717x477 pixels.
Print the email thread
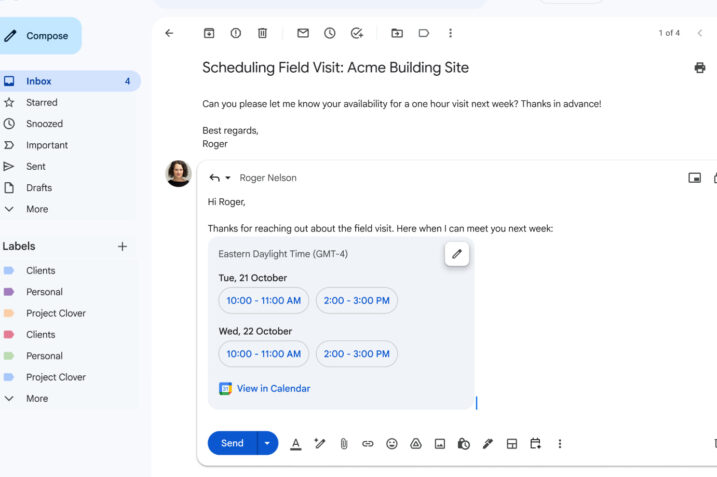[699, 68]
